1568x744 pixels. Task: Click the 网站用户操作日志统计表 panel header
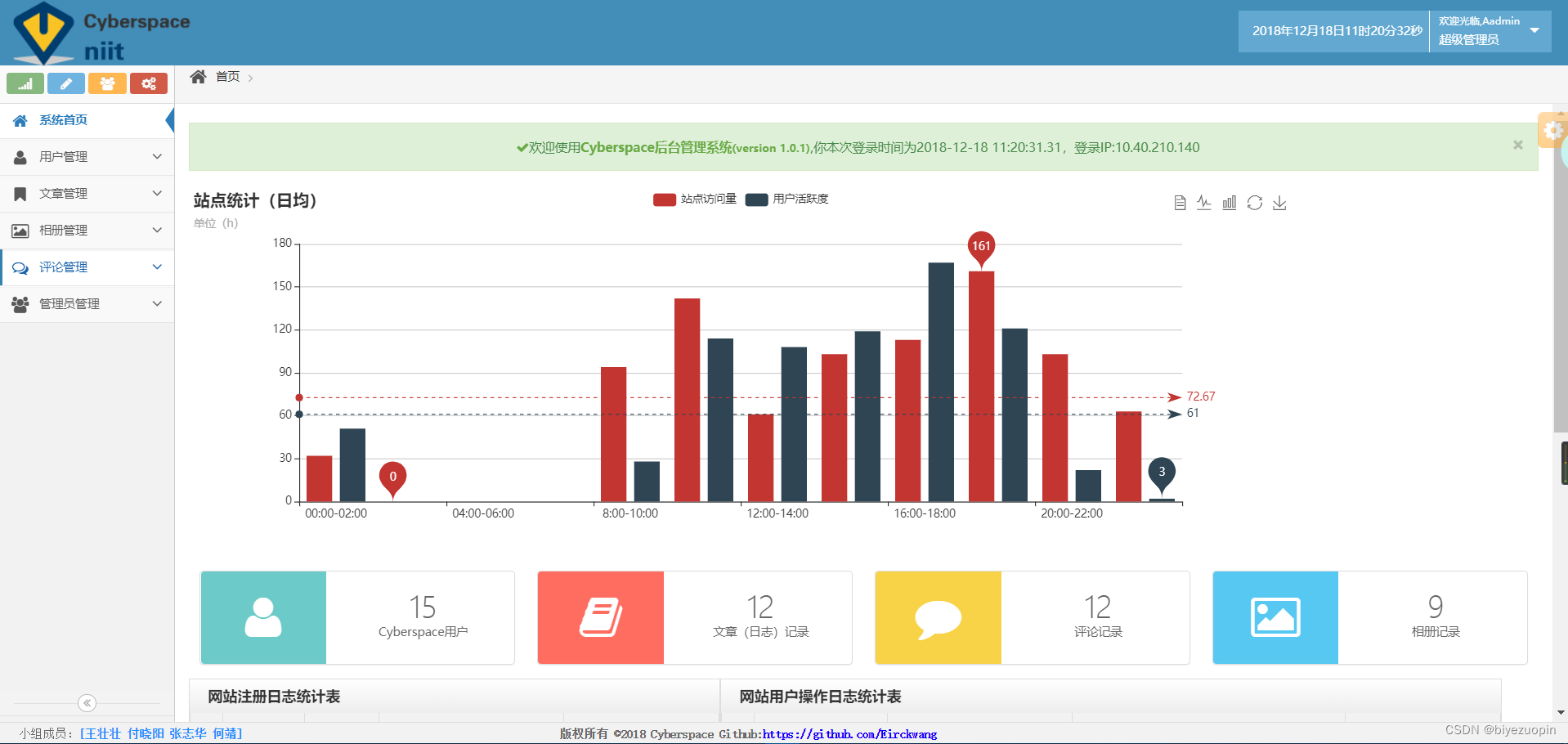pos(1111,697)
